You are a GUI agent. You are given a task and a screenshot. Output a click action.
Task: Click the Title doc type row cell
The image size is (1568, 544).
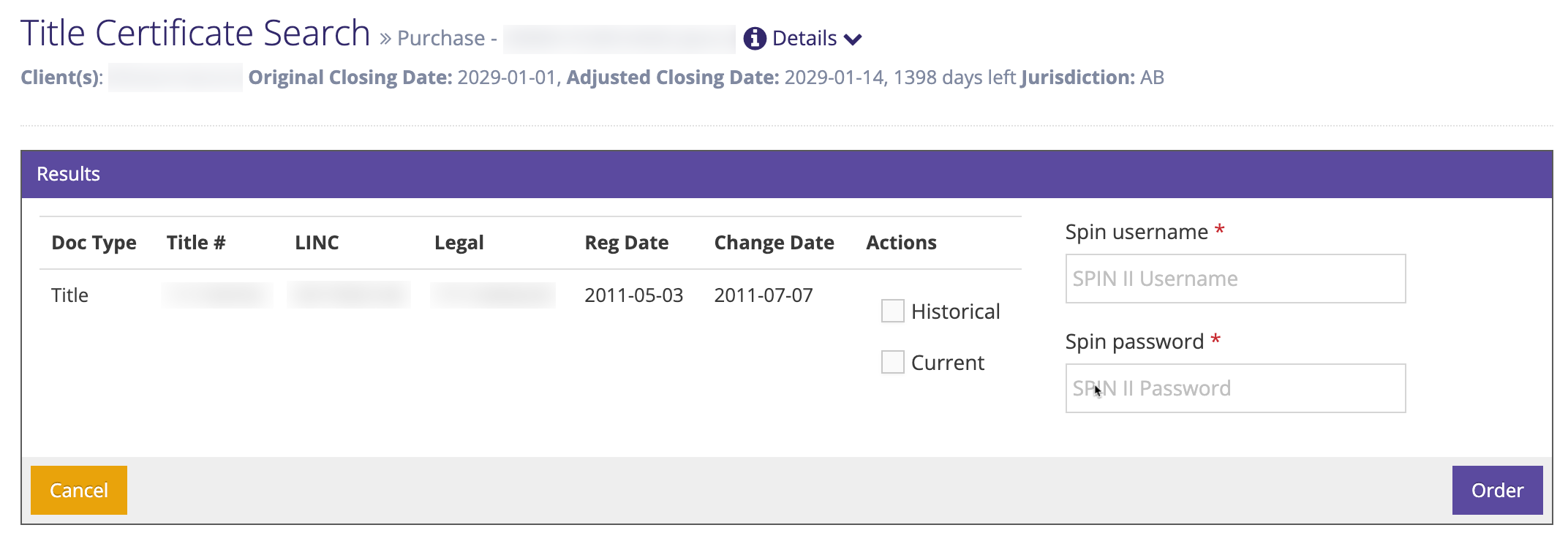tap(69, 295)
